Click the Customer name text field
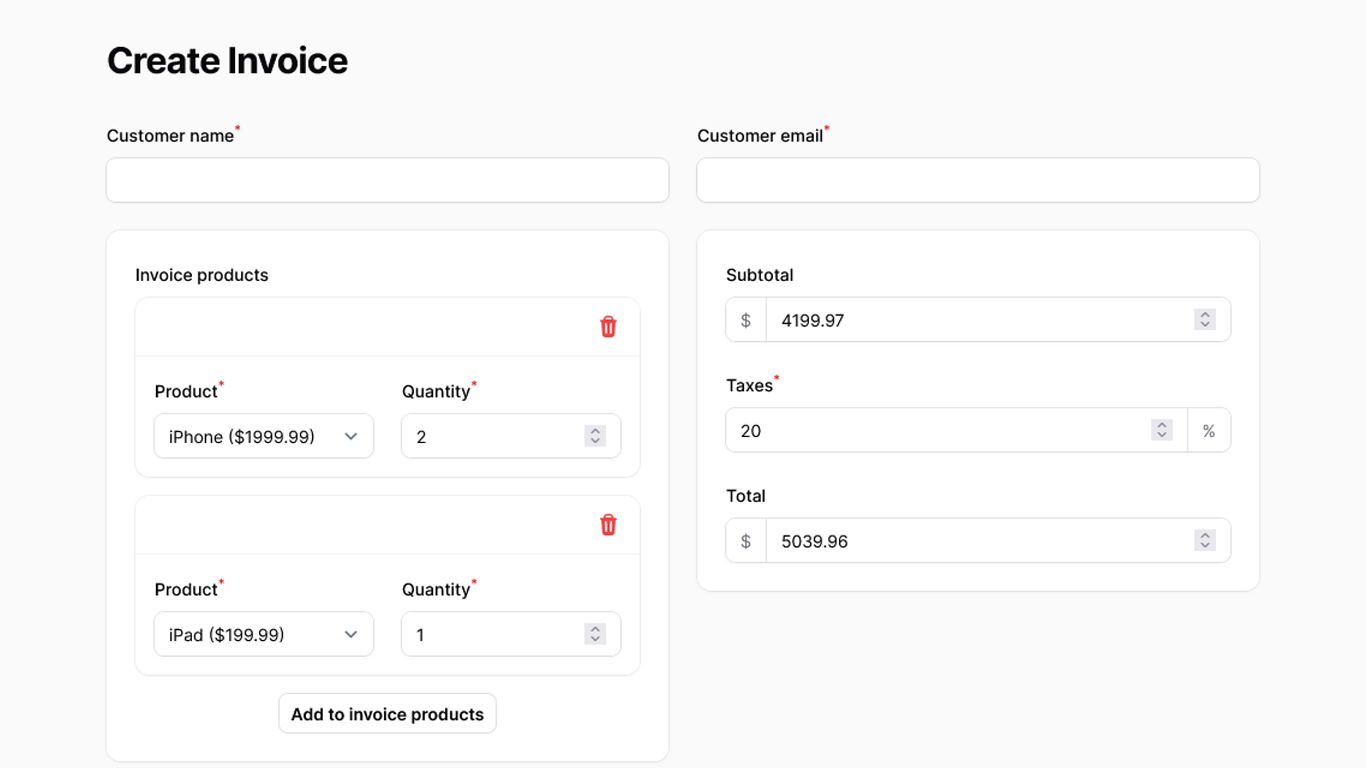Viewport: 1366px width, 768px height. (x=387, y=180)
